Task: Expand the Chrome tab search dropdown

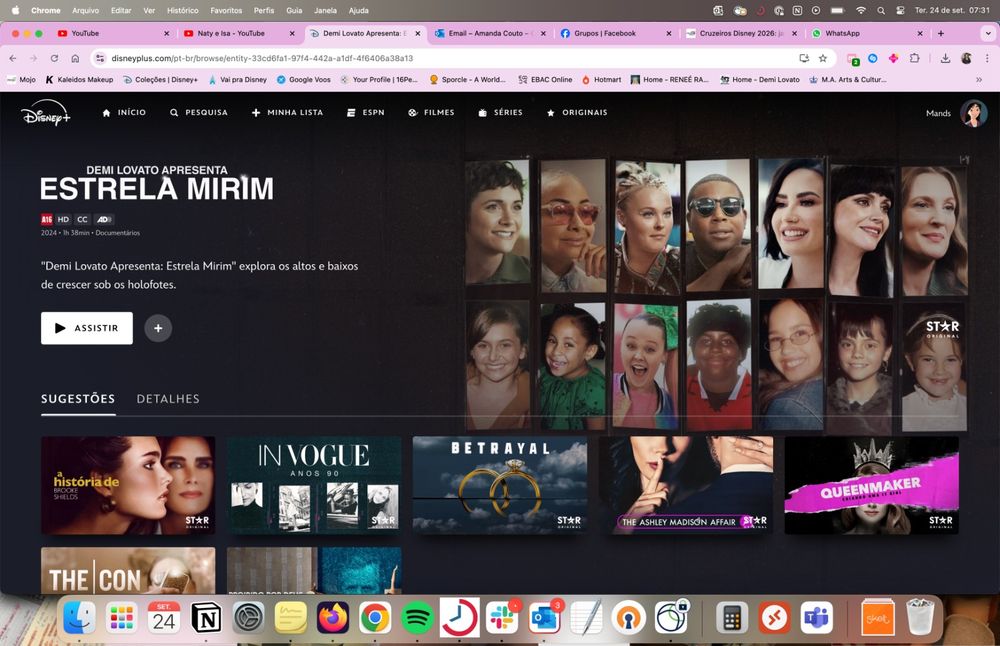Action: click(988, 33)
